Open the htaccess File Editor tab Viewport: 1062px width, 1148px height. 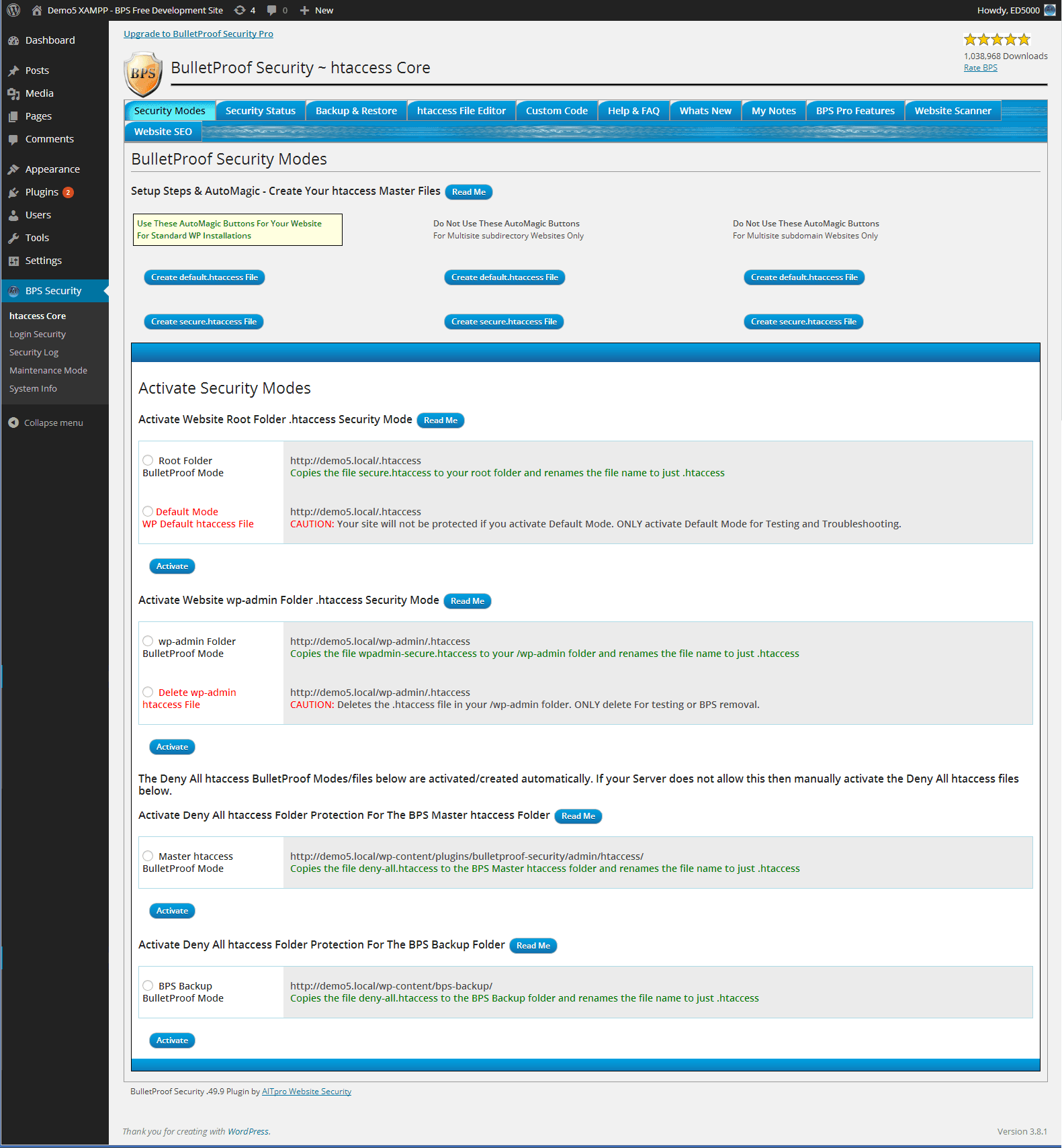461,111
